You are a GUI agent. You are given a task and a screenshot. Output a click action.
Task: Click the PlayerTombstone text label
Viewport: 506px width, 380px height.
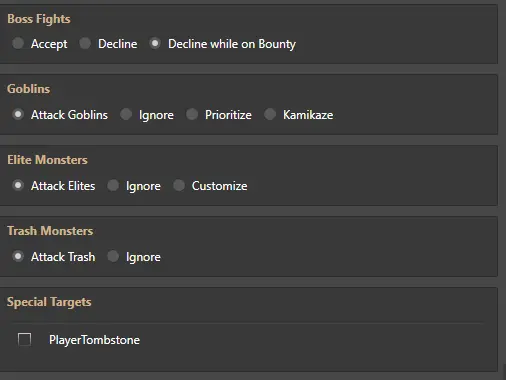click(x=94, y=340)
